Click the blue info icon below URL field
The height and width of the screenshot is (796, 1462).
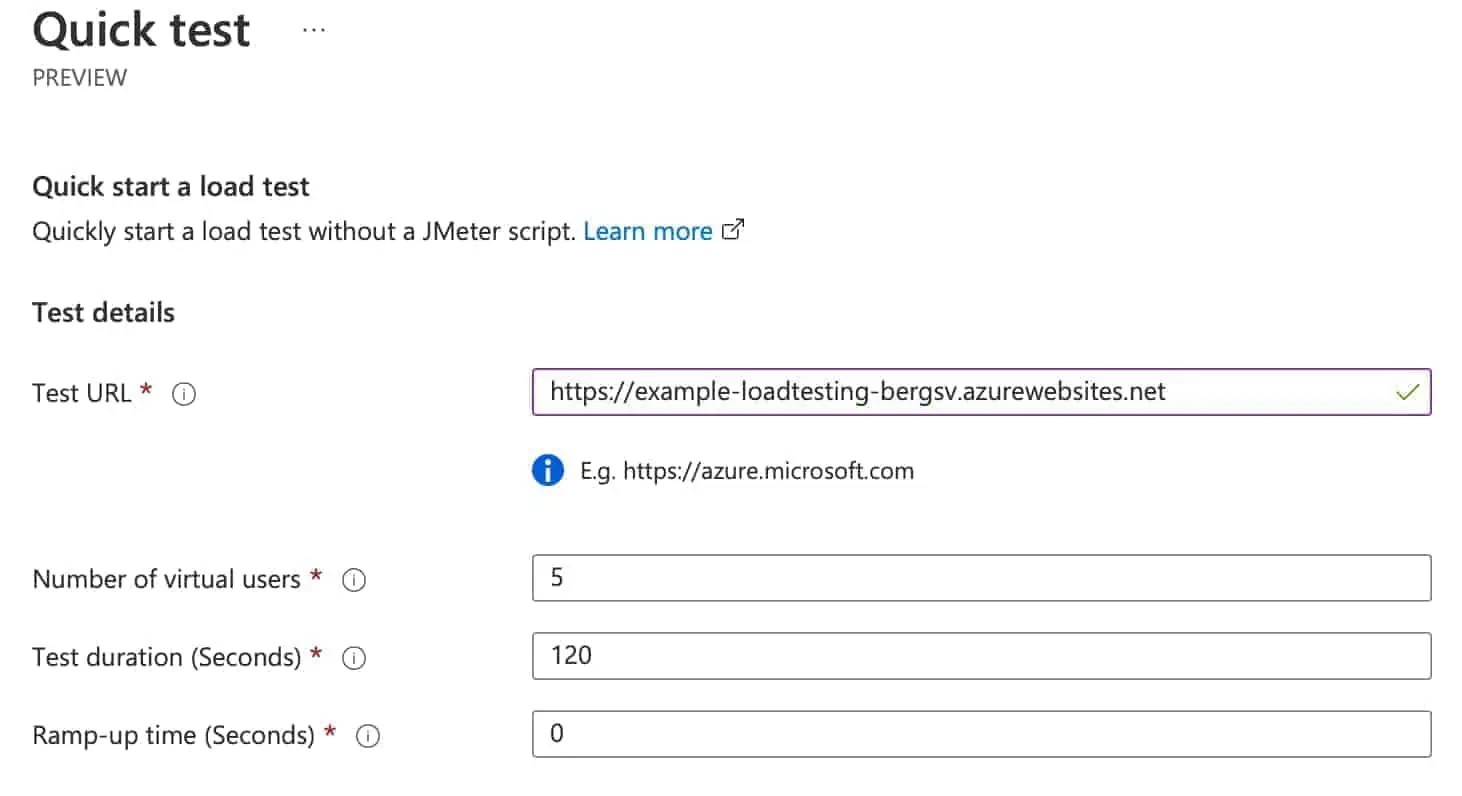point(548,469)
